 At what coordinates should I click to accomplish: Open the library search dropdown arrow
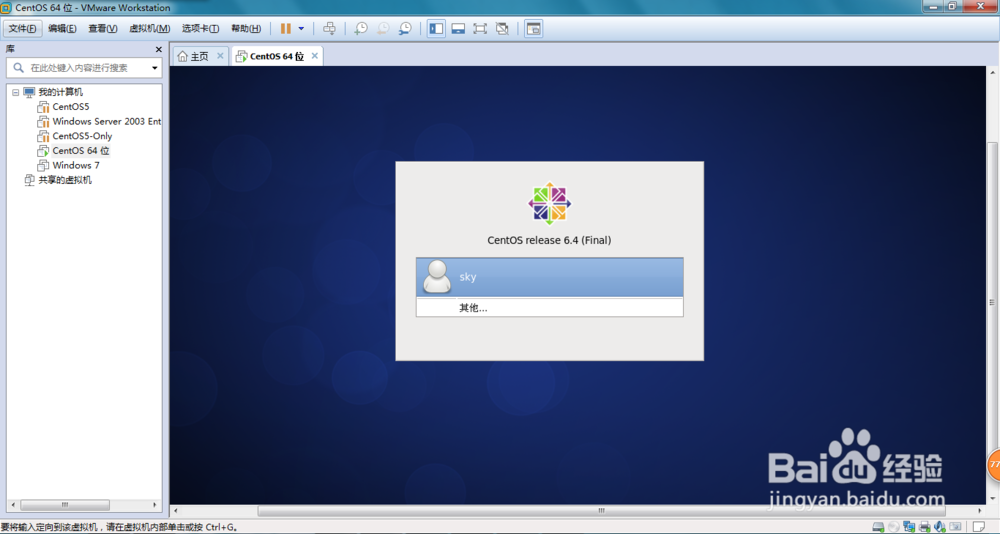pos(155,68)
